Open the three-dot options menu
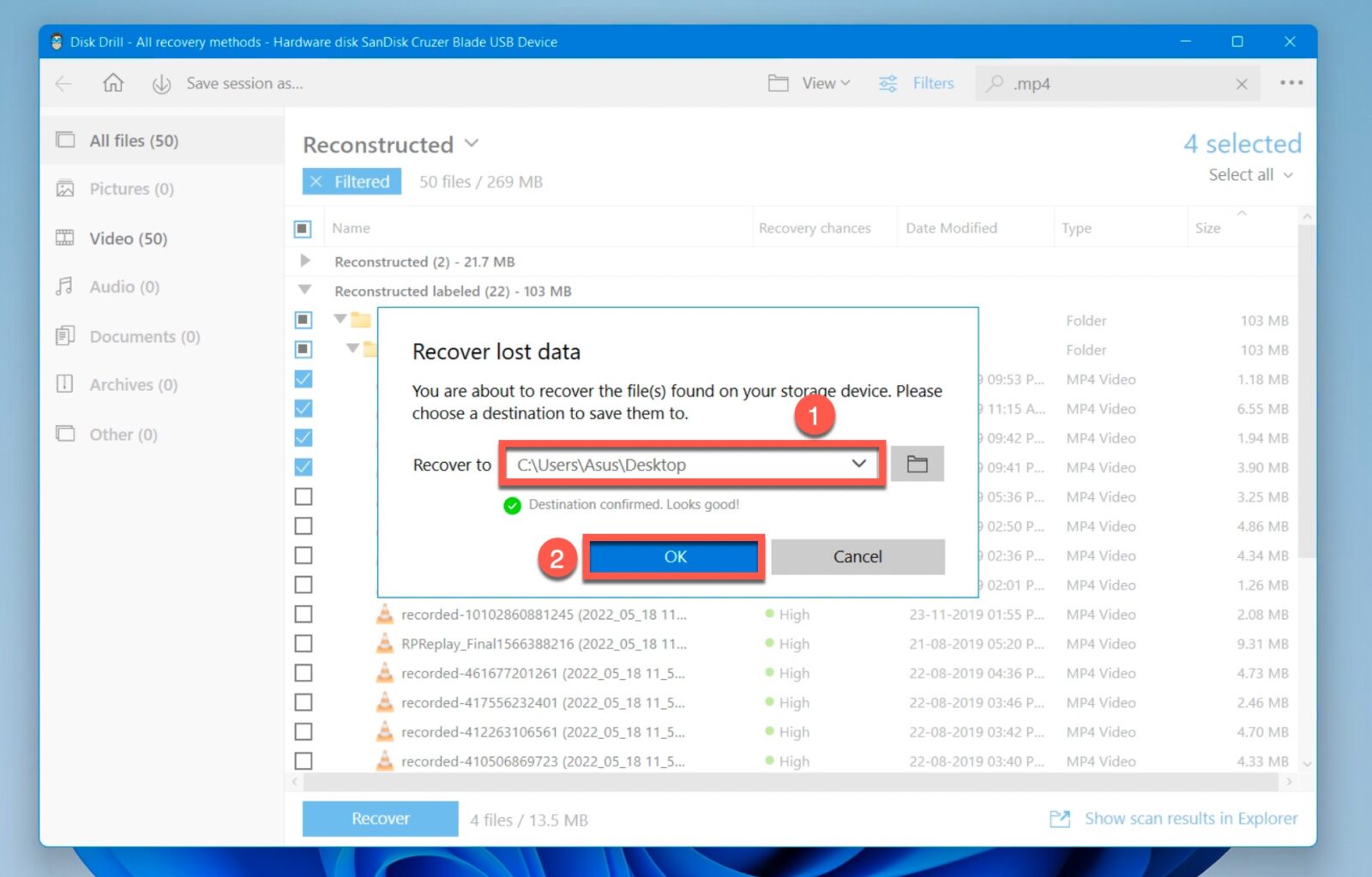The width and height of the screenshot is (1372, 877). pos(1291,83)
